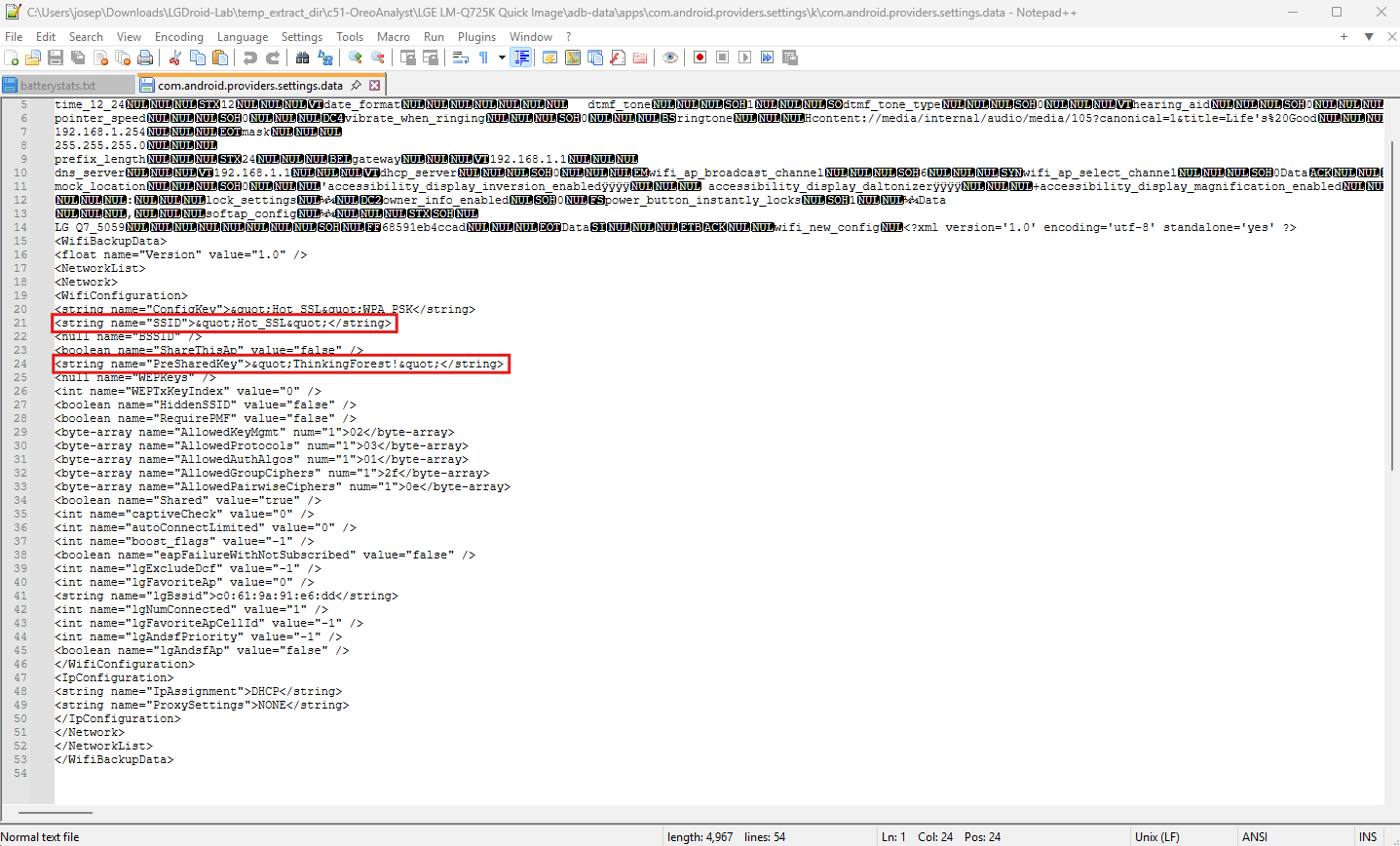Switch to the batterystats.txt tab
Image resolution: width=1400 pixels, height=846 pixels.
point(58,85)
